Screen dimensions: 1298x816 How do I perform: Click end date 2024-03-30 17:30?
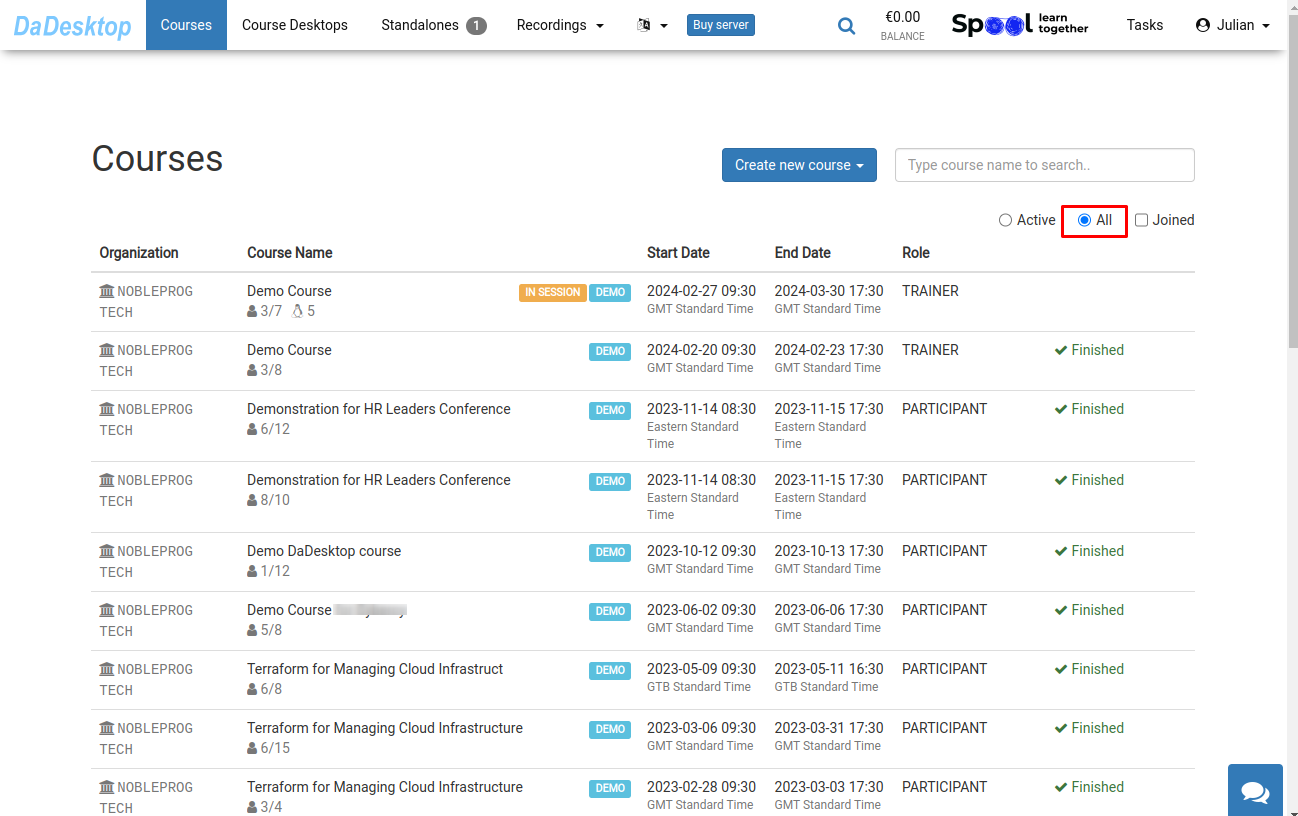829,291
